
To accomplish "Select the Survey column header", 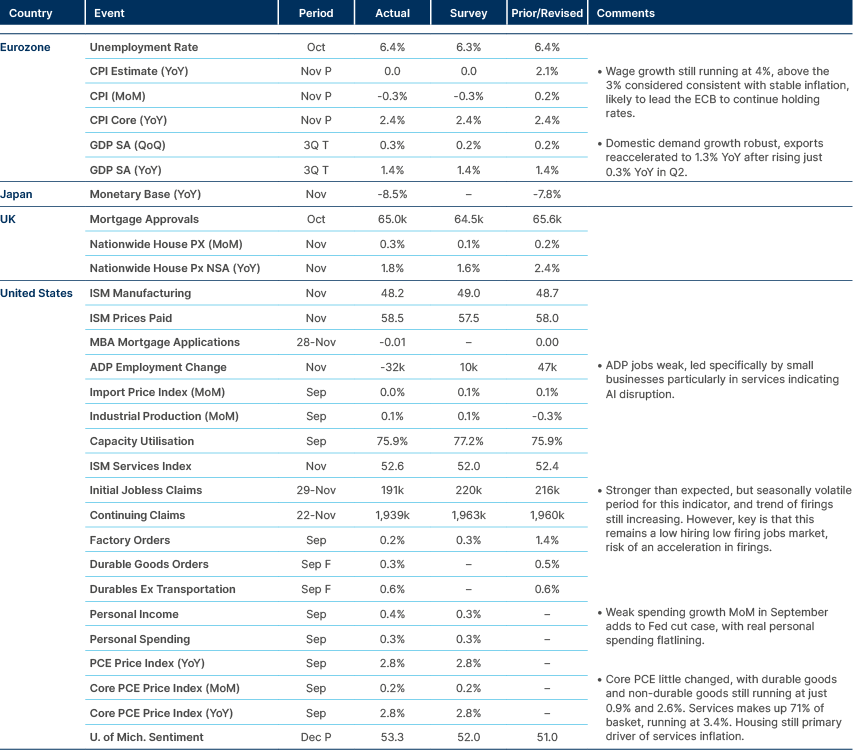I will coord(468,13).
